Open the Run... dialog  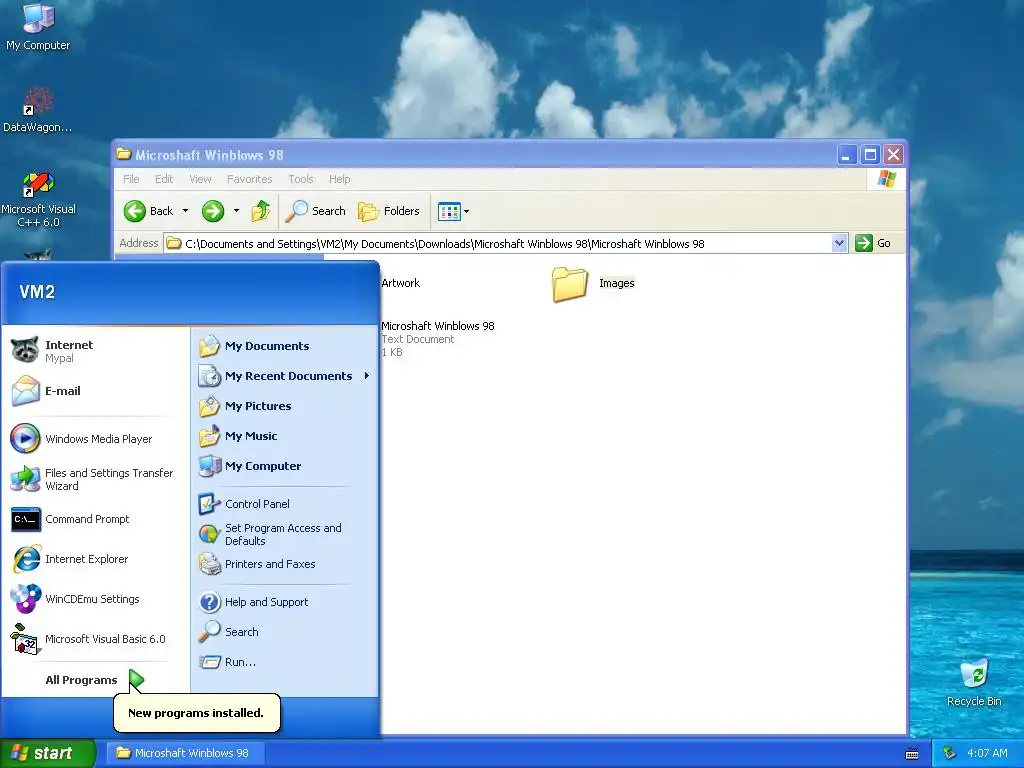[x=285, y=662]
